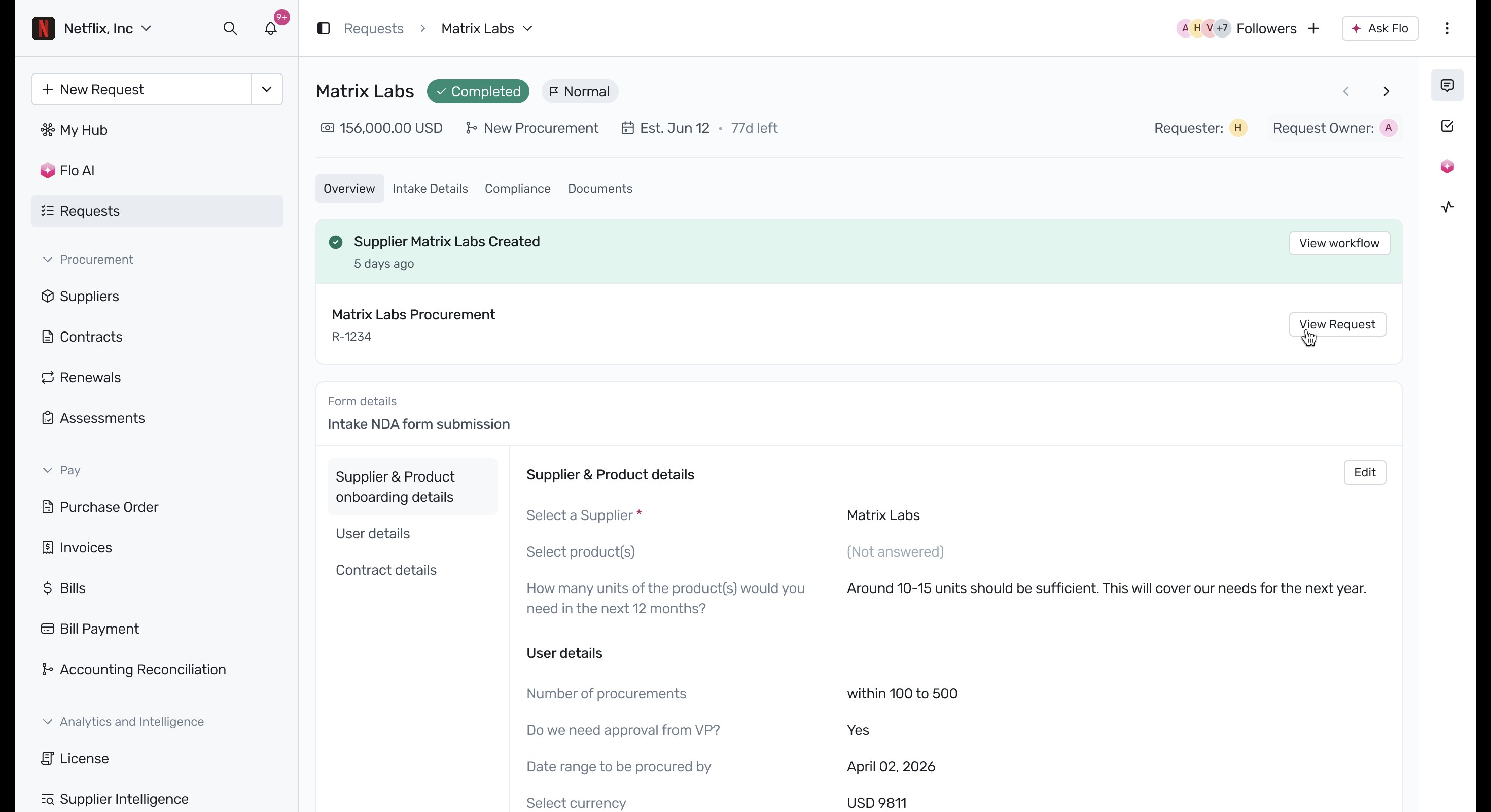Screen dimensions: 1491x812
Task: Open Contracts in sidebar
Action: tap(157, 337)
